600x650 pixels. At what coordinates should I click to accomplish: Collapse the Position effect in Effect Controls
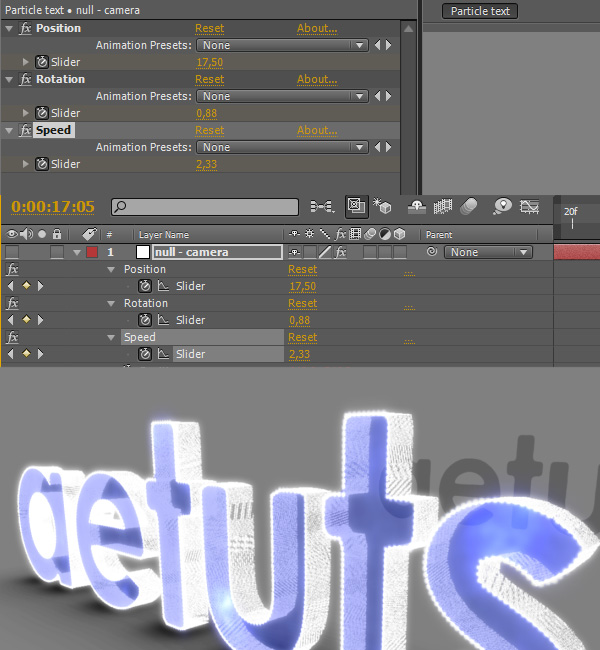(x=9, y=29)
